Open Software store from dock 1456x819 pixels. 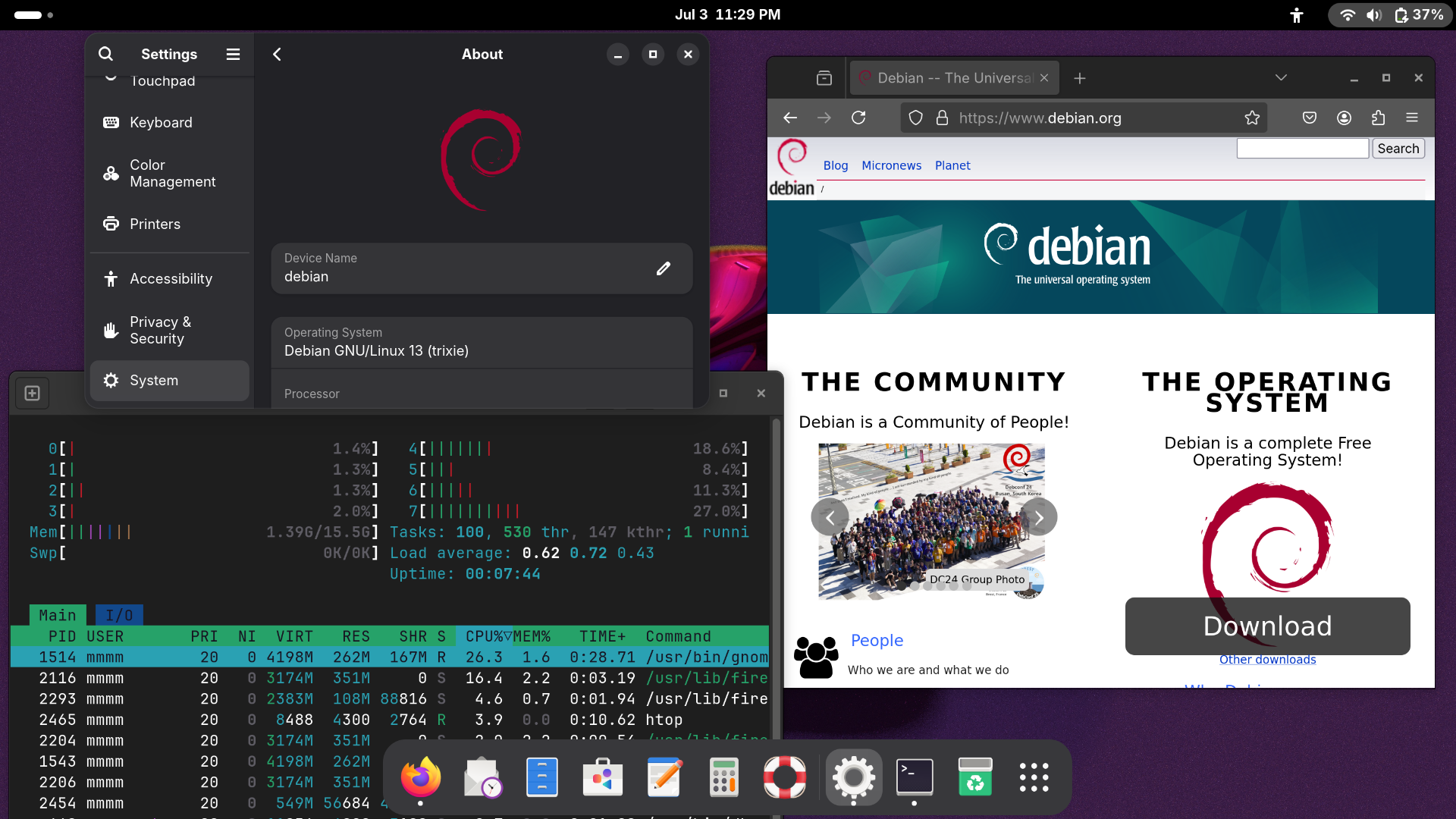point(603,777)
